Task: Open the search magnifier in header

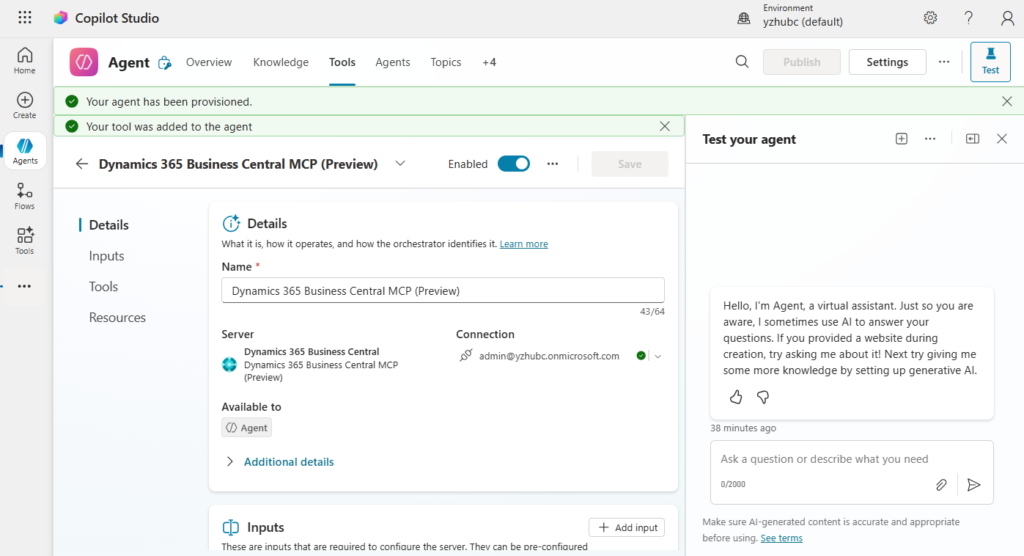Action: click(x=742, y=62)
